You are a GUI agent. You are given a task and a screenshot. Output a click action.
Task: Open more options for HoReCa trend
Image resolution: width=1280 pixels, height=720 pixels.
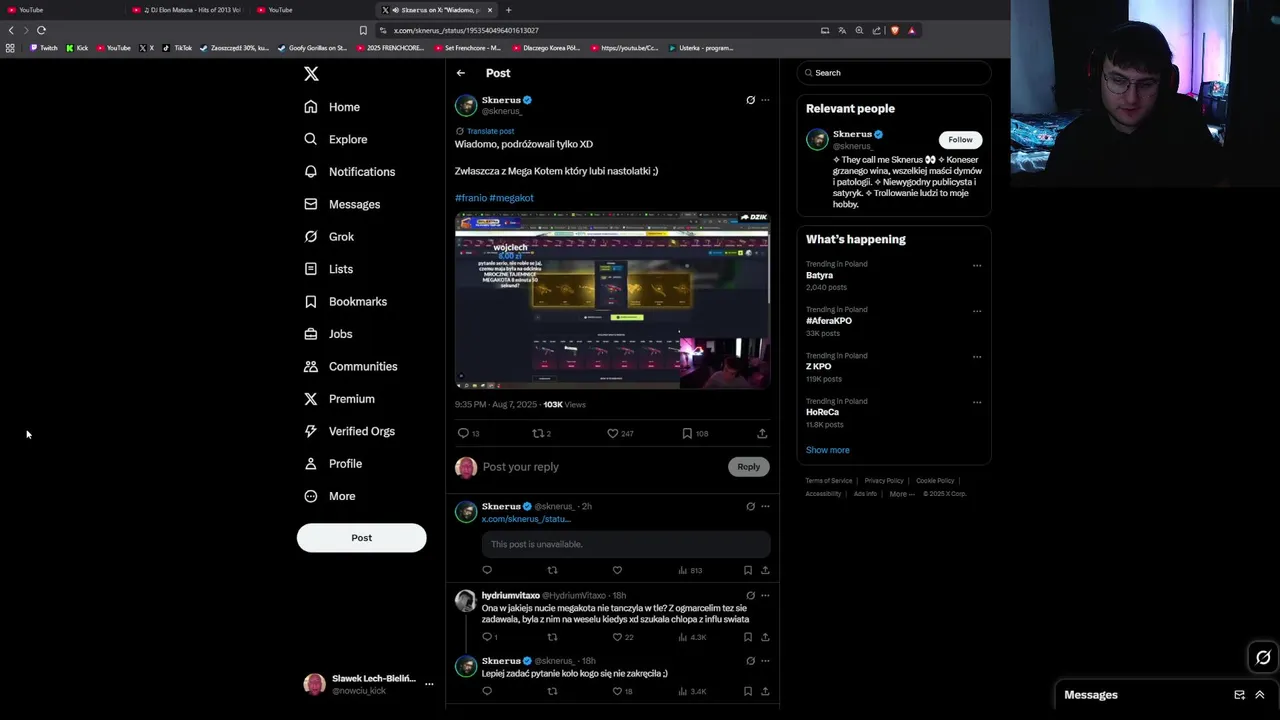977,402
